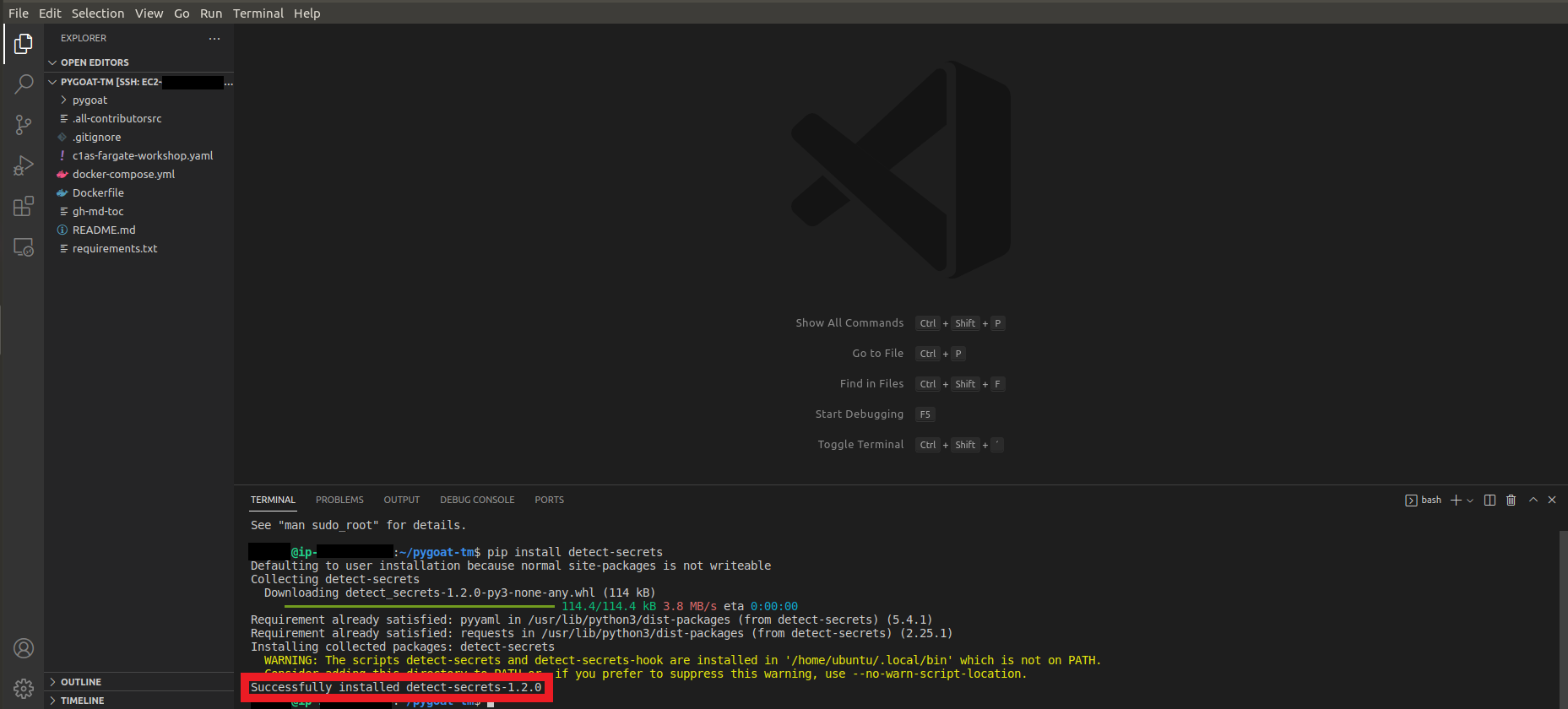Click the terminal scrollbar

[1563, 620]
